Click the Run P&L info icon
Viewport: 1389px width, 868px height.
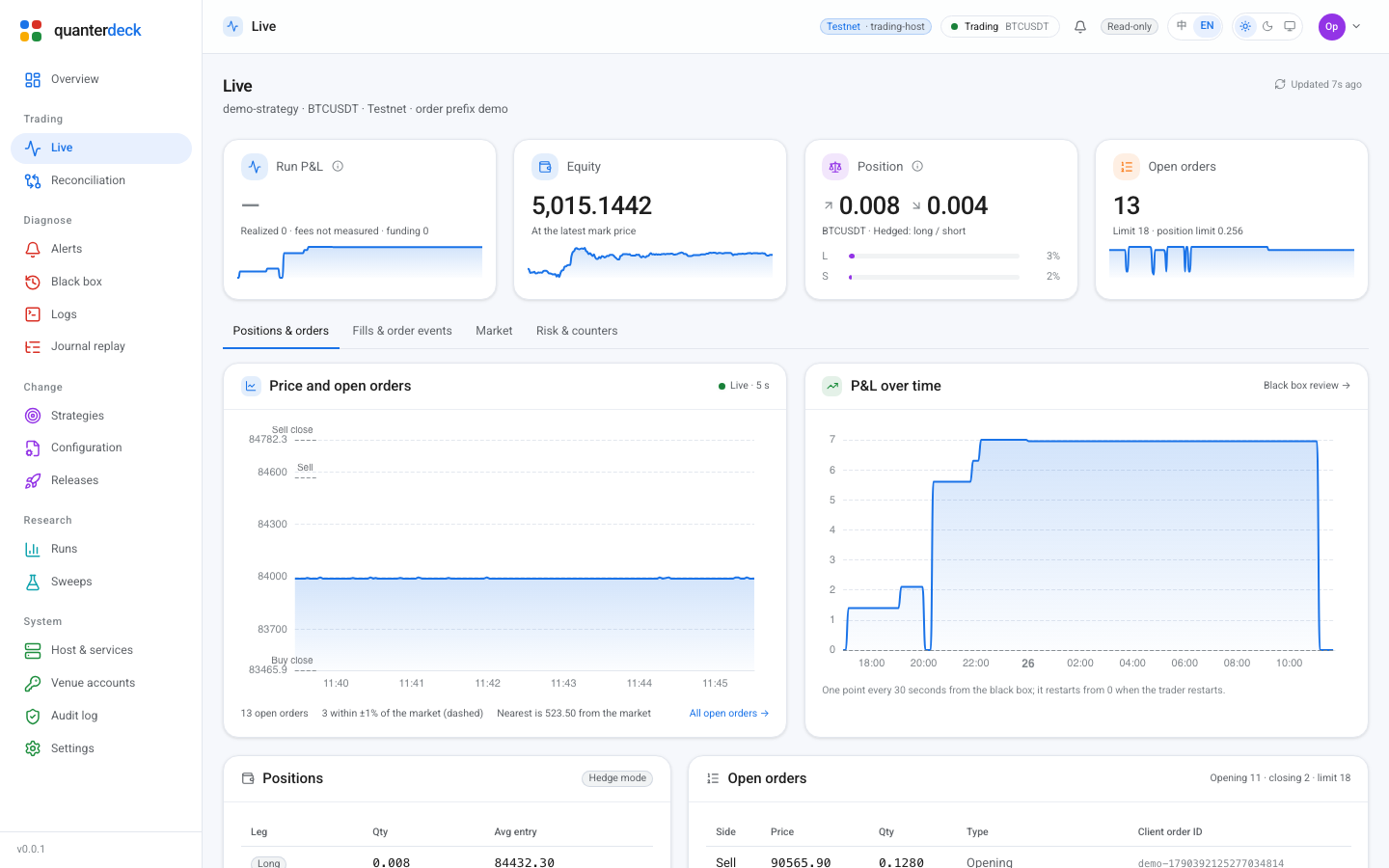click(338, 166)
